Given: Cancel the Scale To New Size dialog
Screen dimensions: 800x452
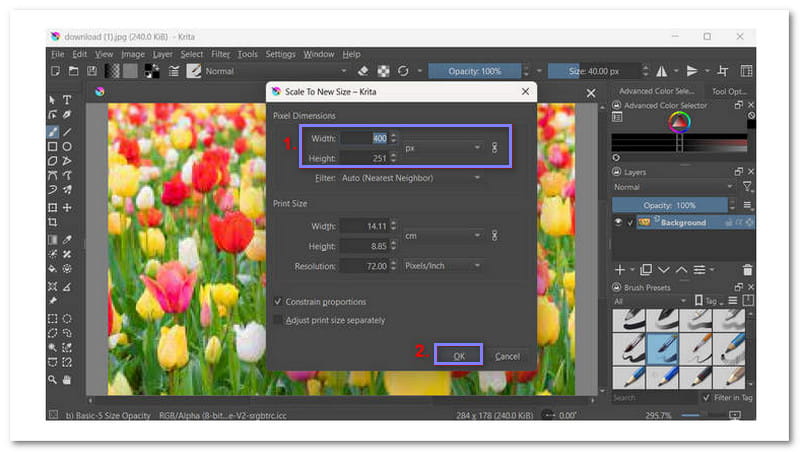Looking at the screenshot, I should pos(507,356).
